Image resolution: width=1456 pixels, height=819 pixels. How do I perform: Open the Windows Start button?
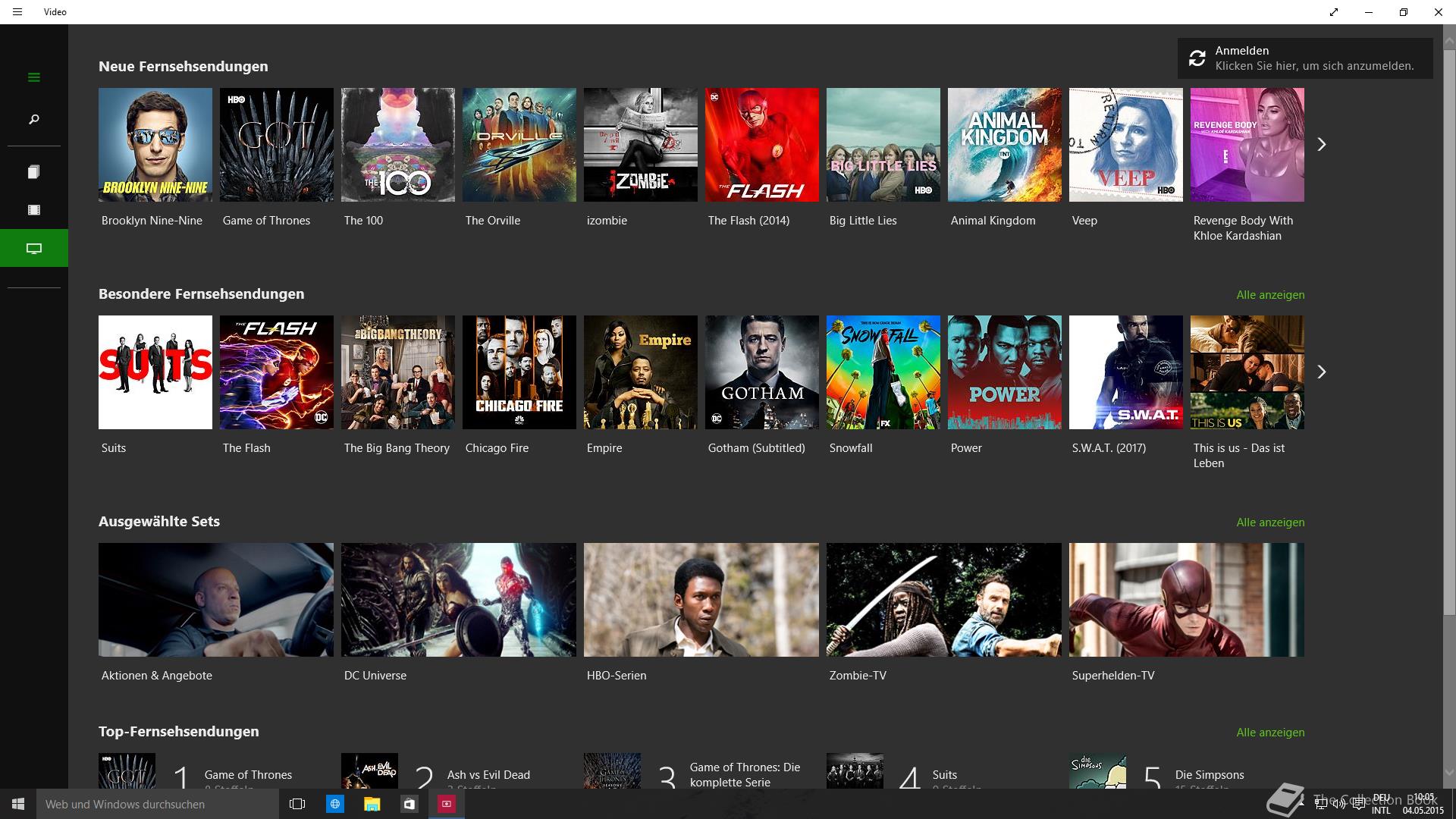click(18, 804)
